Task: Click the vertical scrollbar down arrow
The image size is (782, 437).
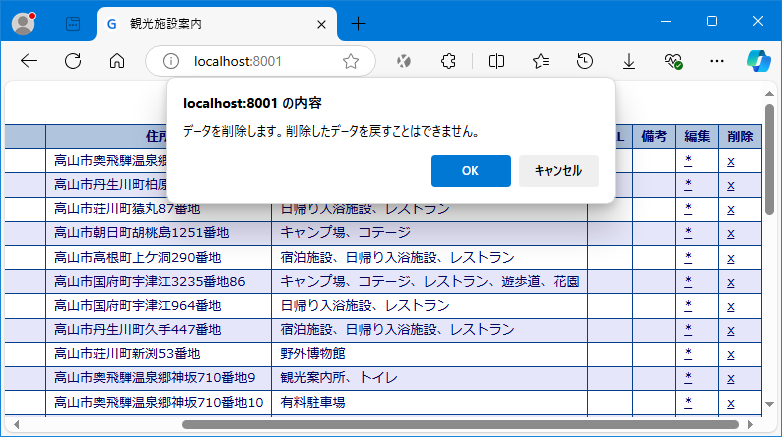Action: (769, 404)
